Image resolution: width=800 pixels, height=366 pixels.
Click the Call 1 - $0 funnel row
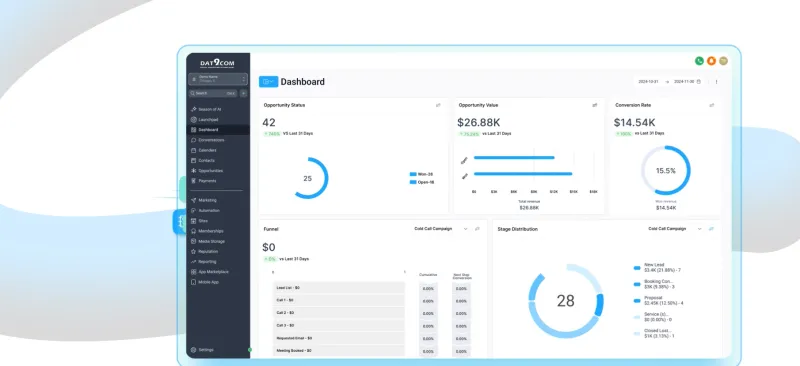point(339,300)
